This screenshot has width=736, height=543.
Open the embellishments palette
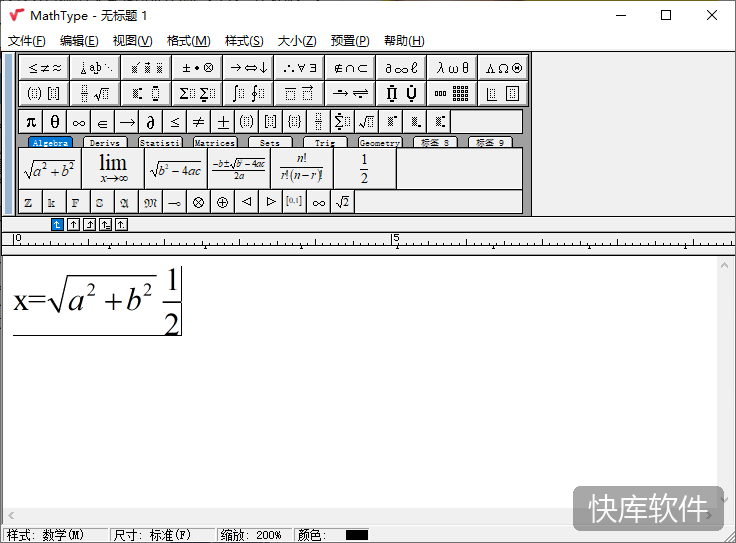[146, 68]
